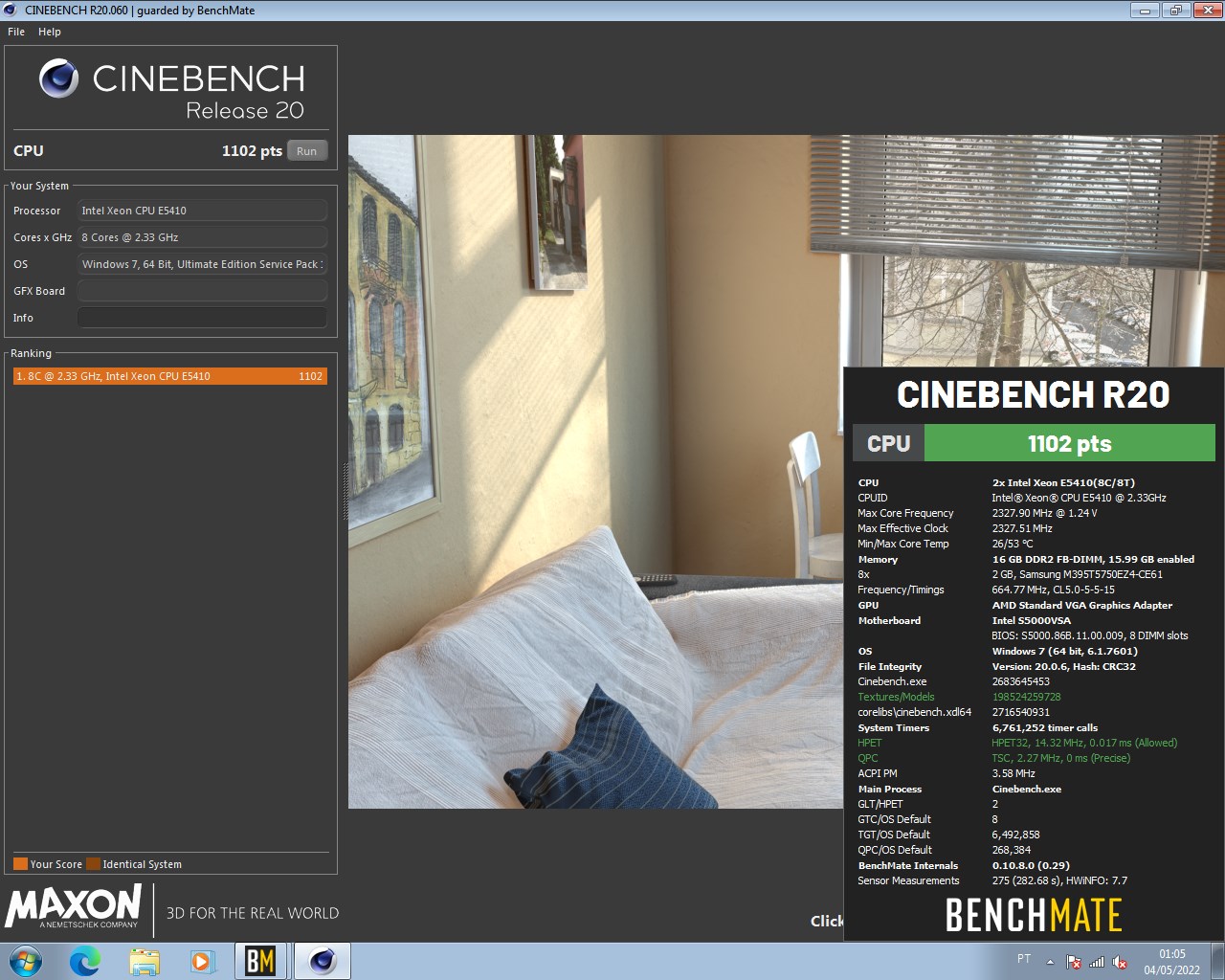Viewport: 1225px width, 980px height.
Task: Open File Explorer from the taskbar
Action: pos(144,961)
